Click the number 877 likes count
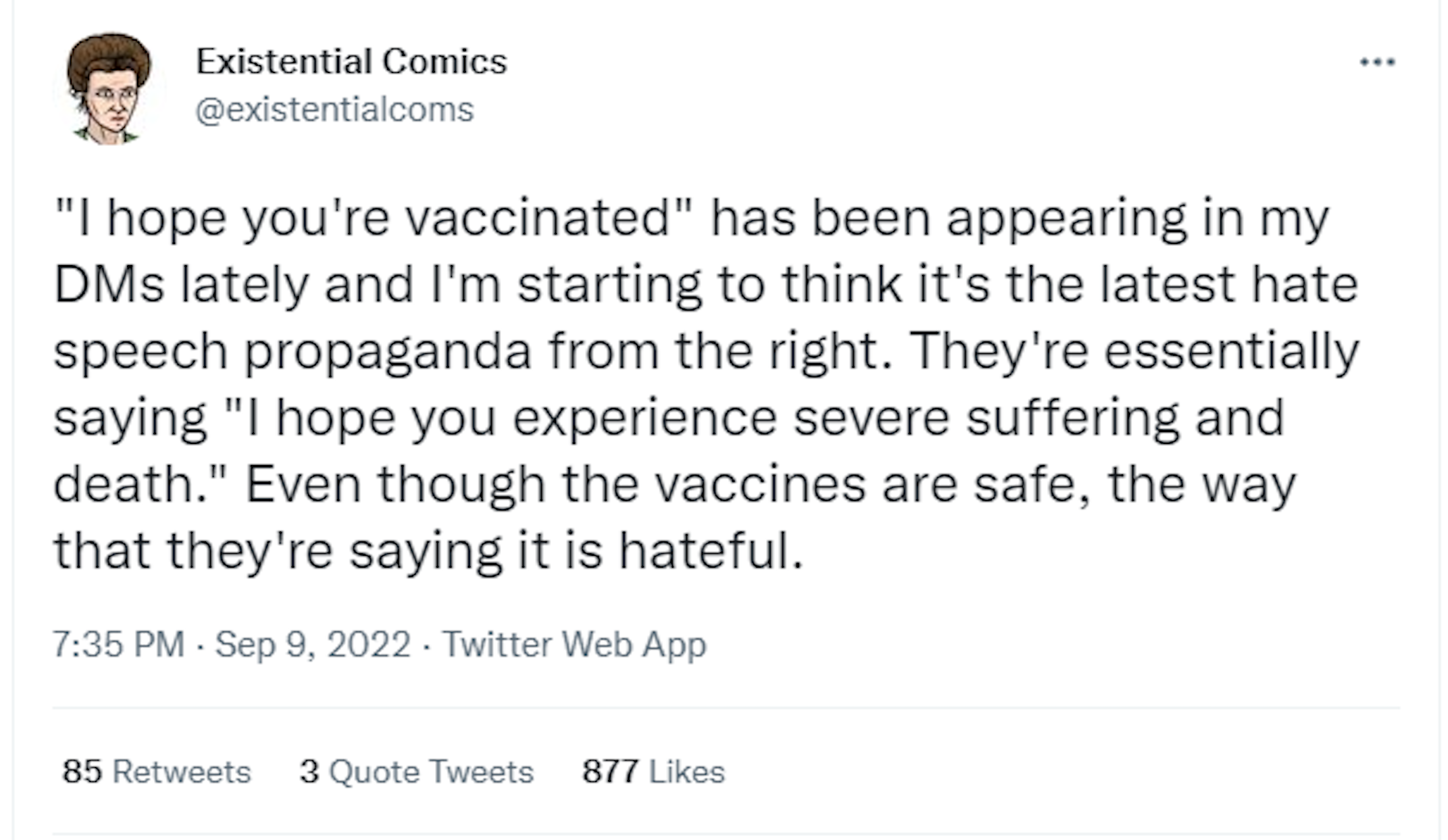1448x840 pixels. point(610,772)
